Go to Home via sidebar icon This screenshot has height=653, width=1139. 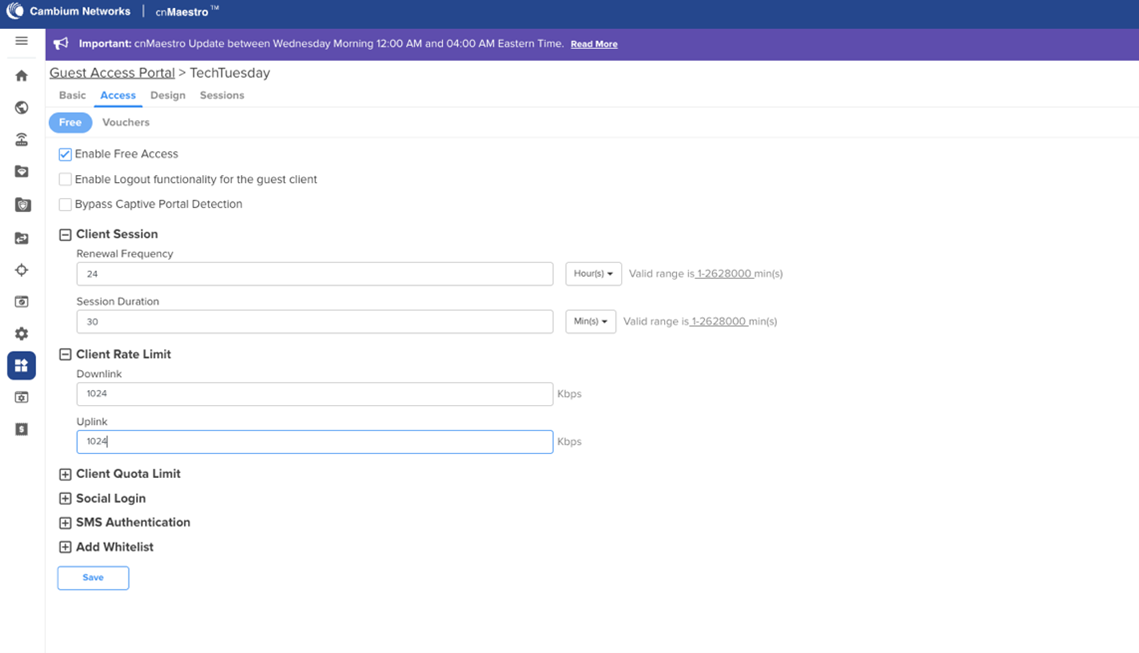click(21, 76)
